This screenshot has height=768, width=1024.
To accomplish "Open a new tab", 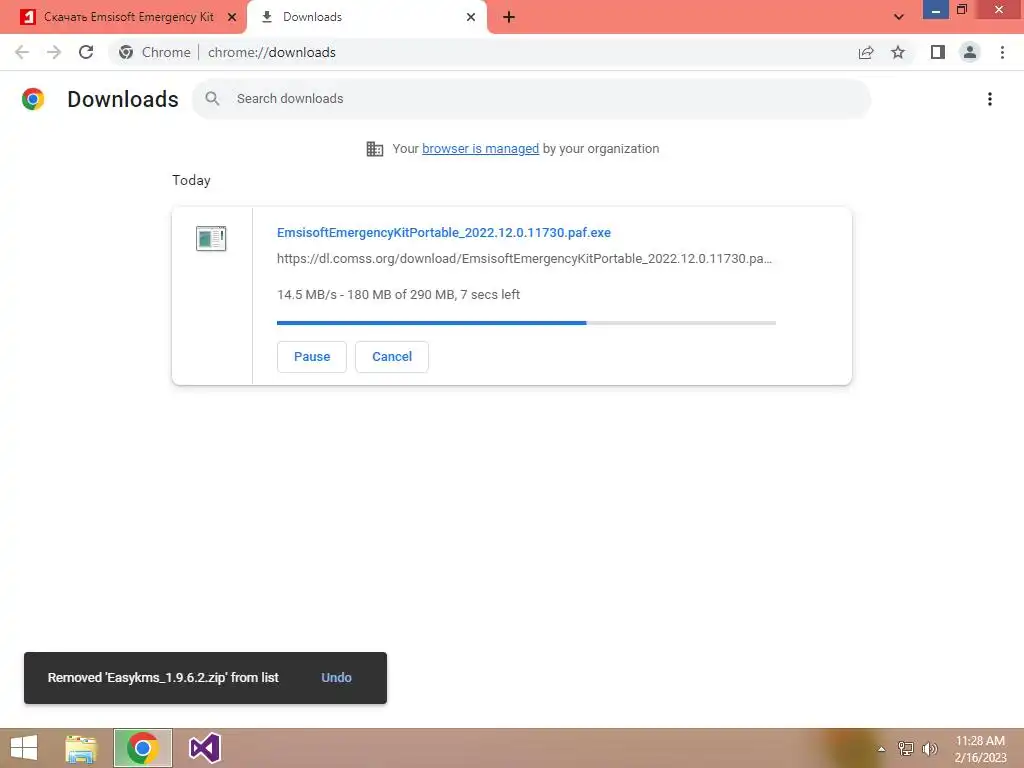I will (x=509, y=17).
